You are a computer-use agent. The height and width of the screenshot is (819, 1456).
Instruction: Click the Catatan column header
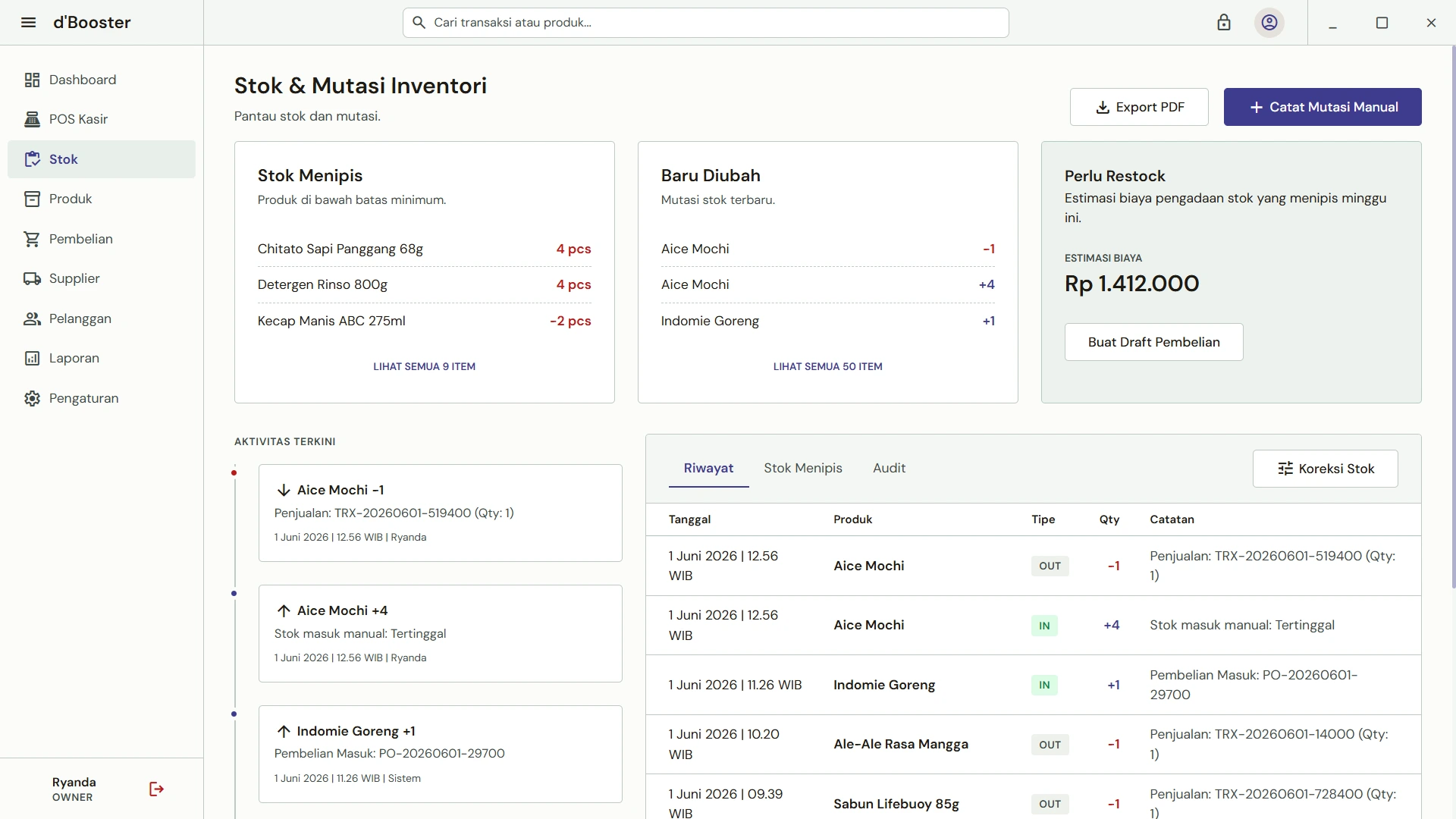click(1172, 519)
